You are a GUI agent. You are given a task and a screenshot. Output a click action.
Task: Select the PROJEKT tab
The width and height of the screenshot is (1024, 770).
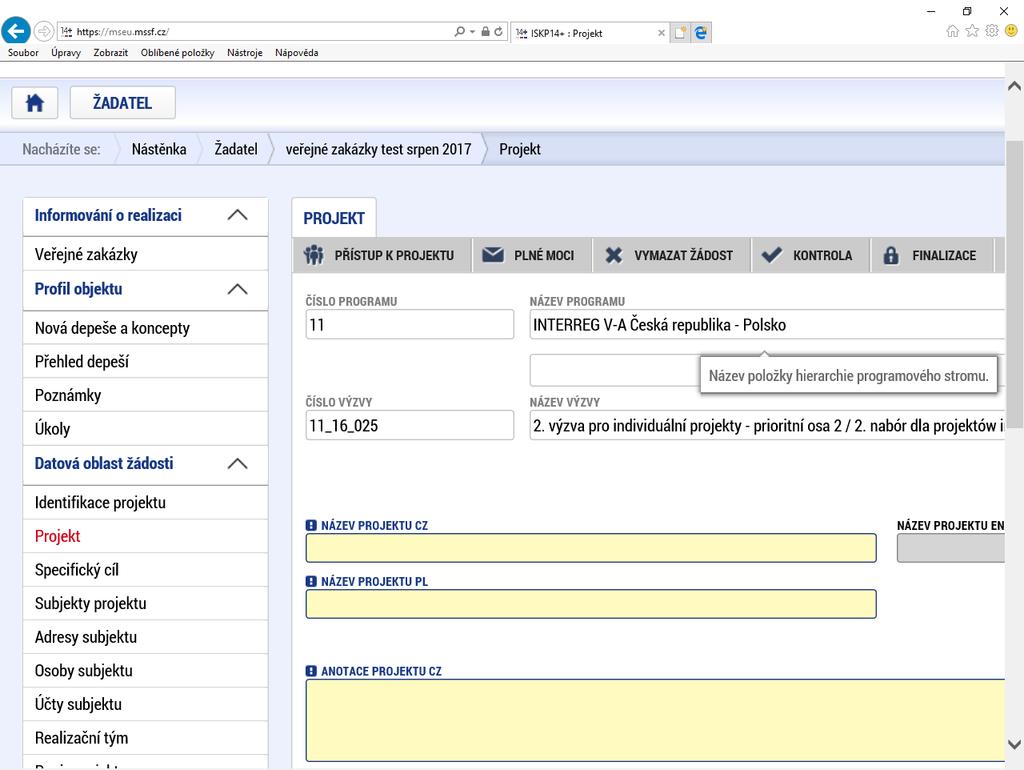(334, 218)
